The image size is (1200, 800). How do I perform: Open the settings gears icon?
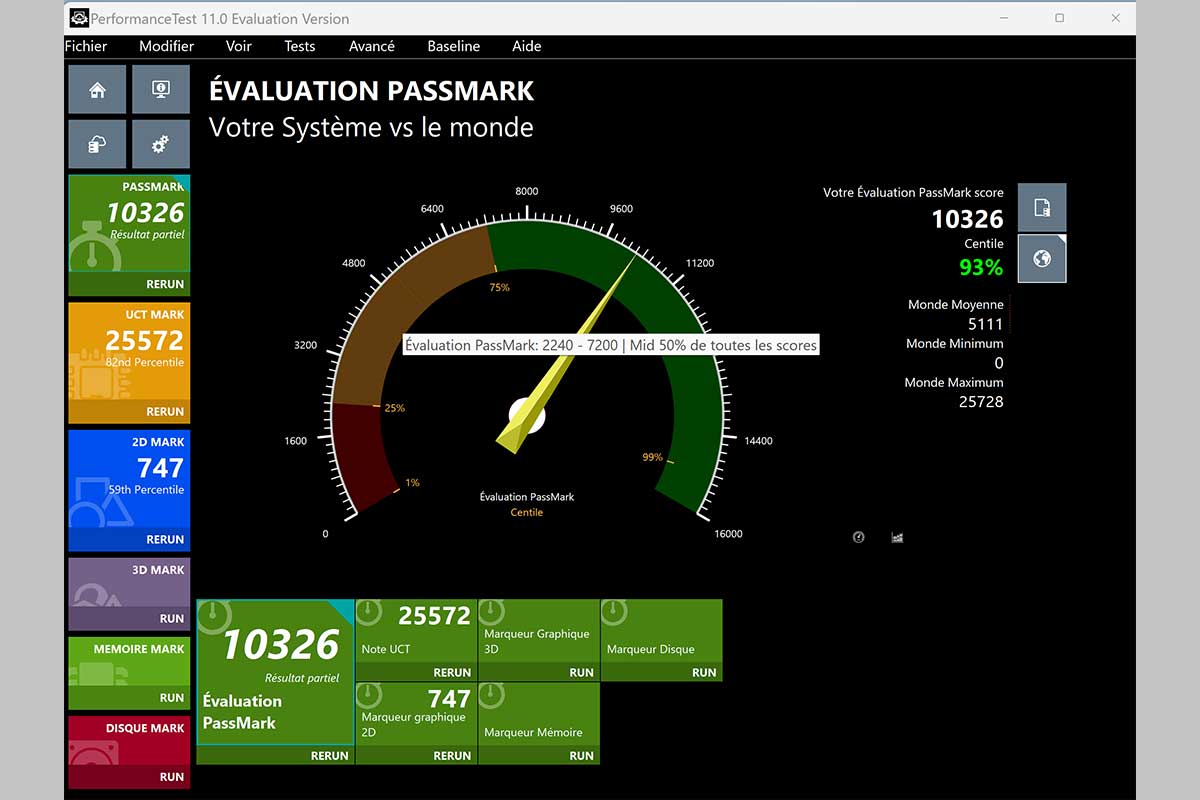(x=160, y=145)
